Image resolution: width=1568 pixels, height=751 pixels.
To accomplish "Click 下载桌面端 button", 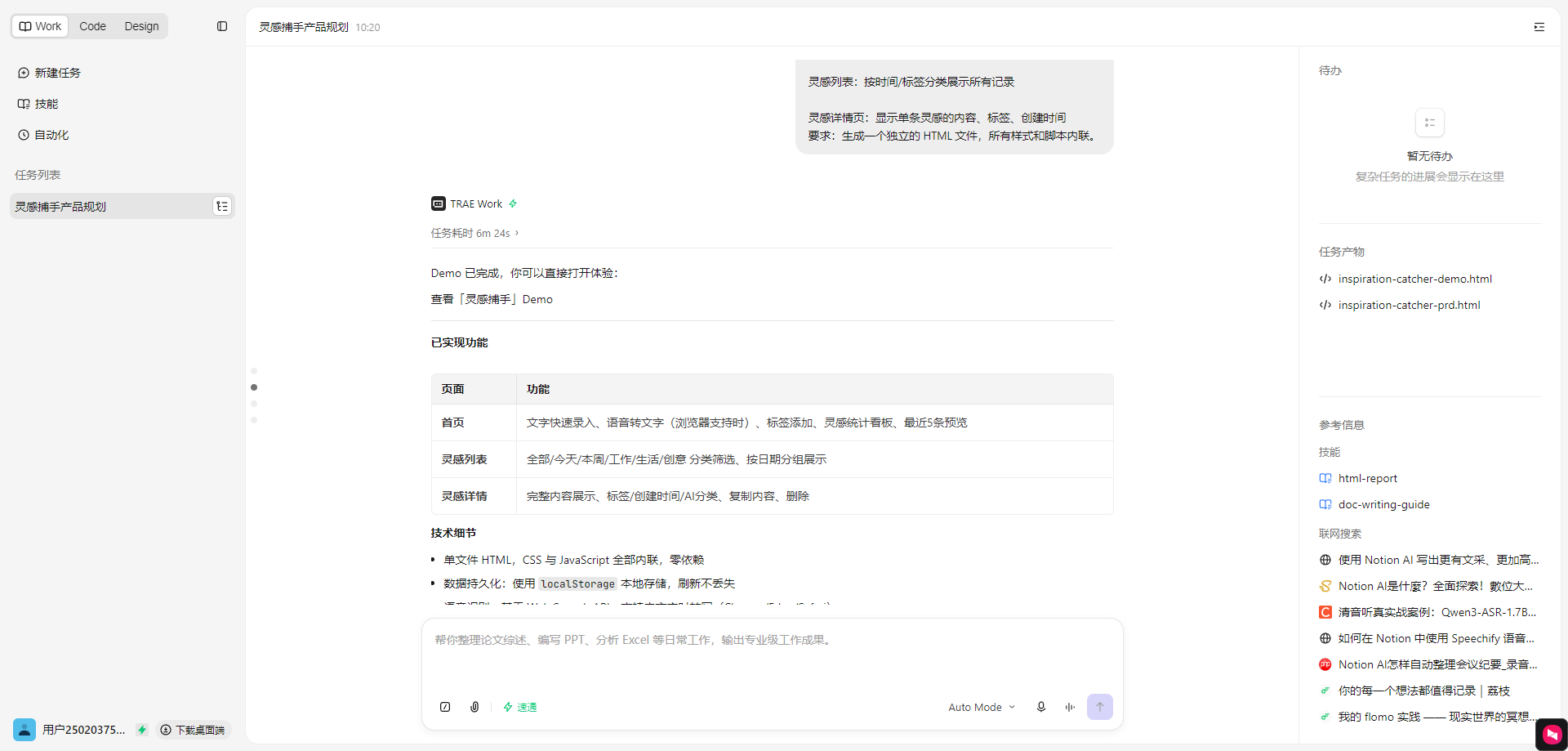I will 193,730.
